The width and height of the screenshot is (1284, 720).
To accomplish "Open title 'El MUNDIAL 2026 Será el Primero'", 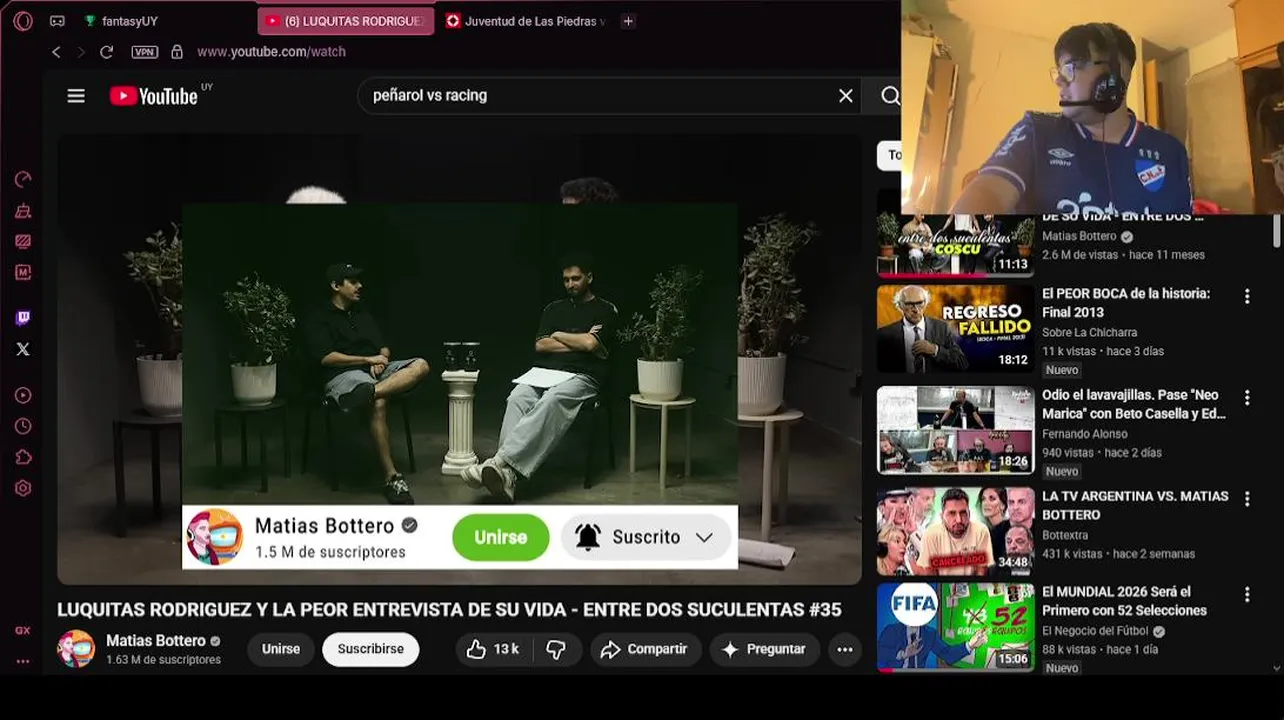I will 1125,601.
